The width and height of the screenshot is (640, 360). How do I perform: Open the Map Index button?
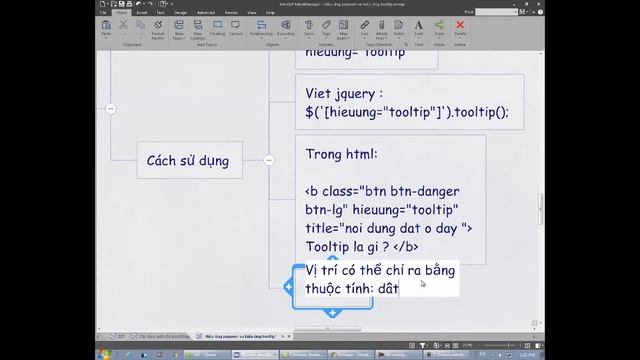[343, 25]
